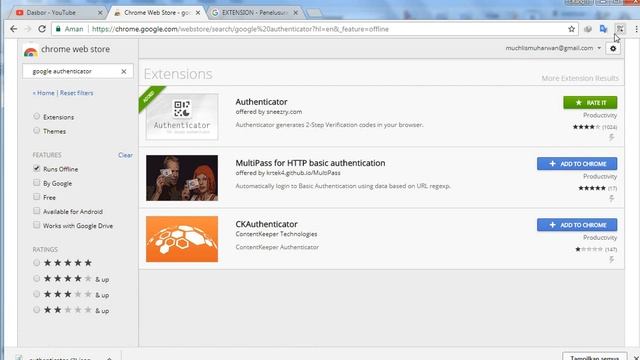
Task: Click the Home link in sidebar
Action: pos(44,93)
